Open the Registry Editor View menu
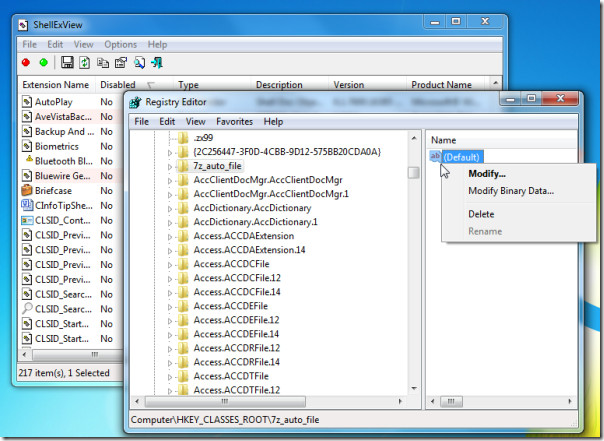 [x=196, y=122]
